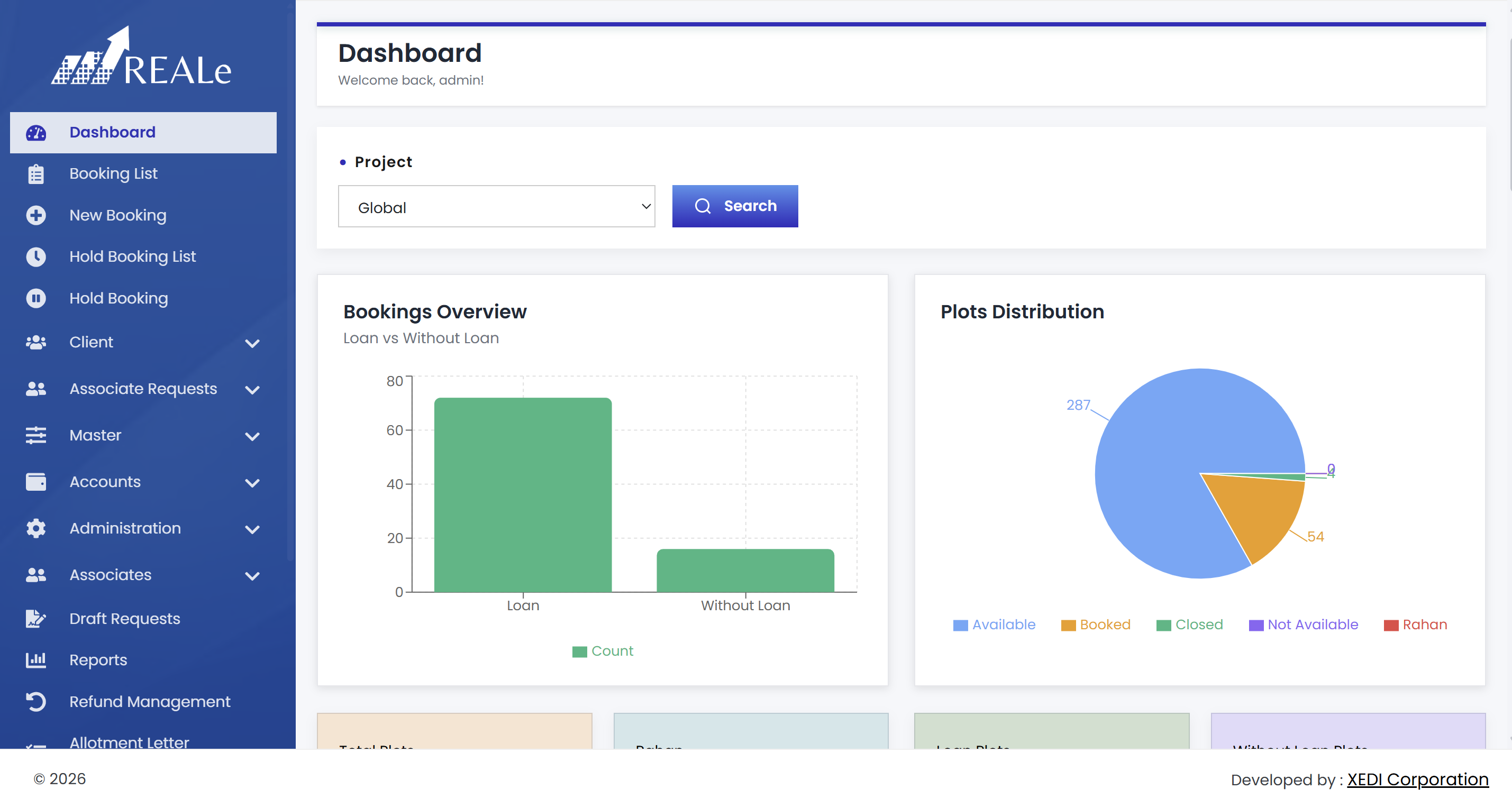The image size is (1512, 808).
Task: Click the Dashboard gauge icon
Action: (x=36, y=133)
